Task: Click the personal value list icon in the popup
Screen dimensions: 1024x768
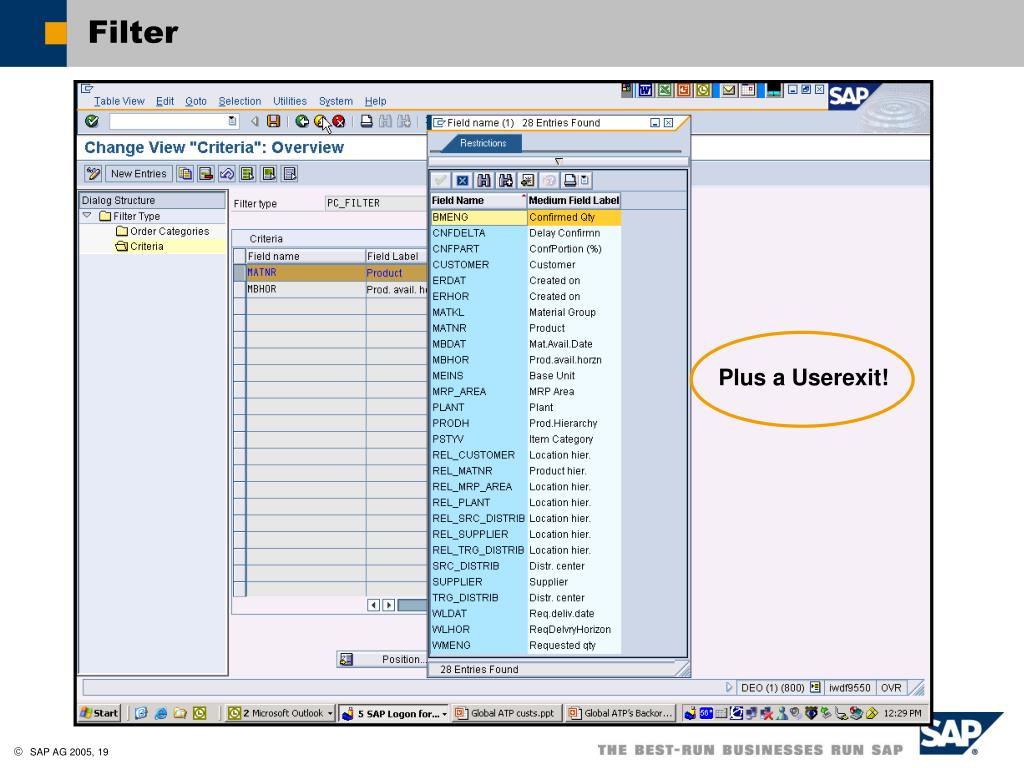Action: coord(528,181)
